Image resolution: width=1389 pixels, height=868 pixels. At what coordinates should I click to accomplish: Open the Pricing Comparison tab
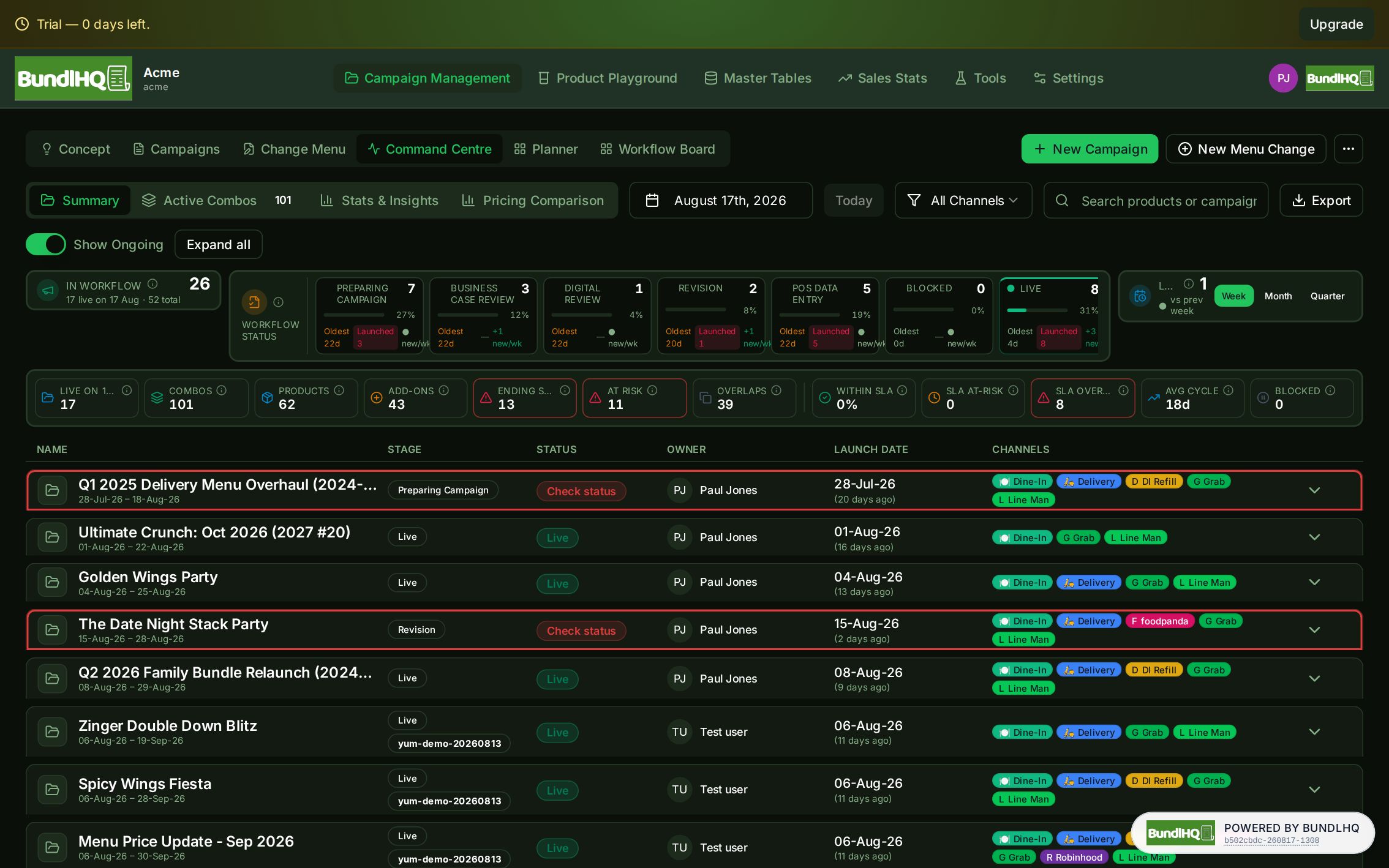tap(532, 200)
